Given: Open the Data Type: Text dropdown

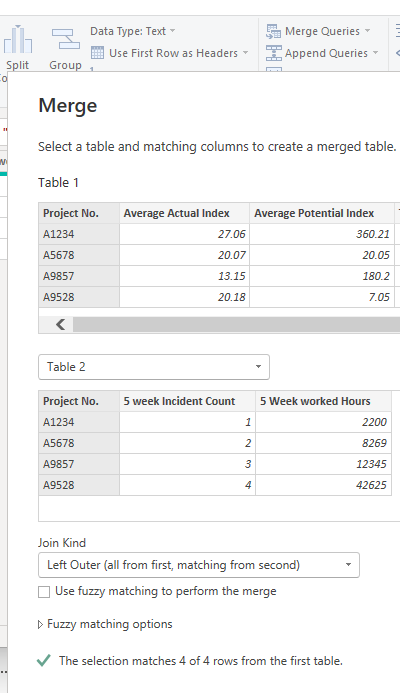Looking at the screenshot, I should (x=133, y=31).
